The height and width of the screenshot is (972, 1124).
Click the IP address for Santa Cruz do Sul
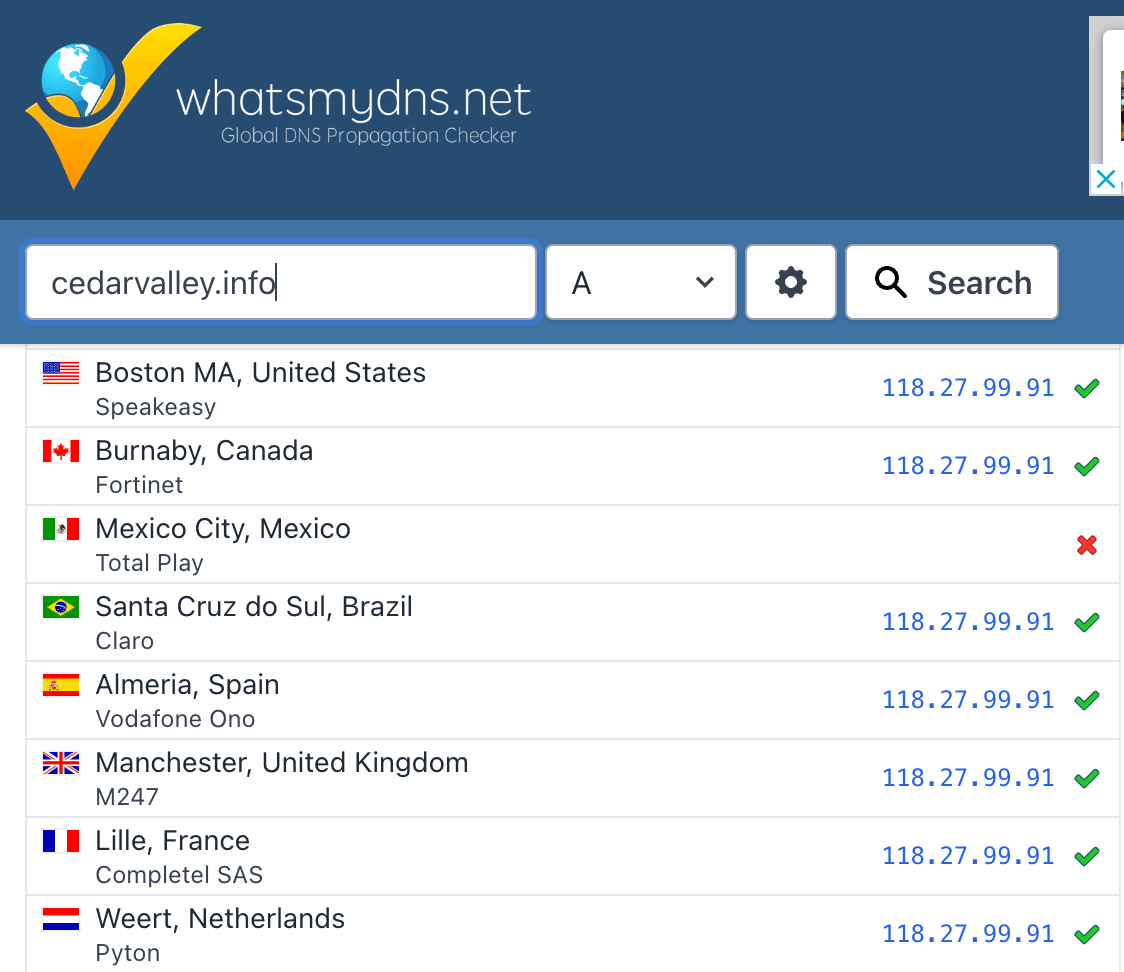tap(967, 621)
